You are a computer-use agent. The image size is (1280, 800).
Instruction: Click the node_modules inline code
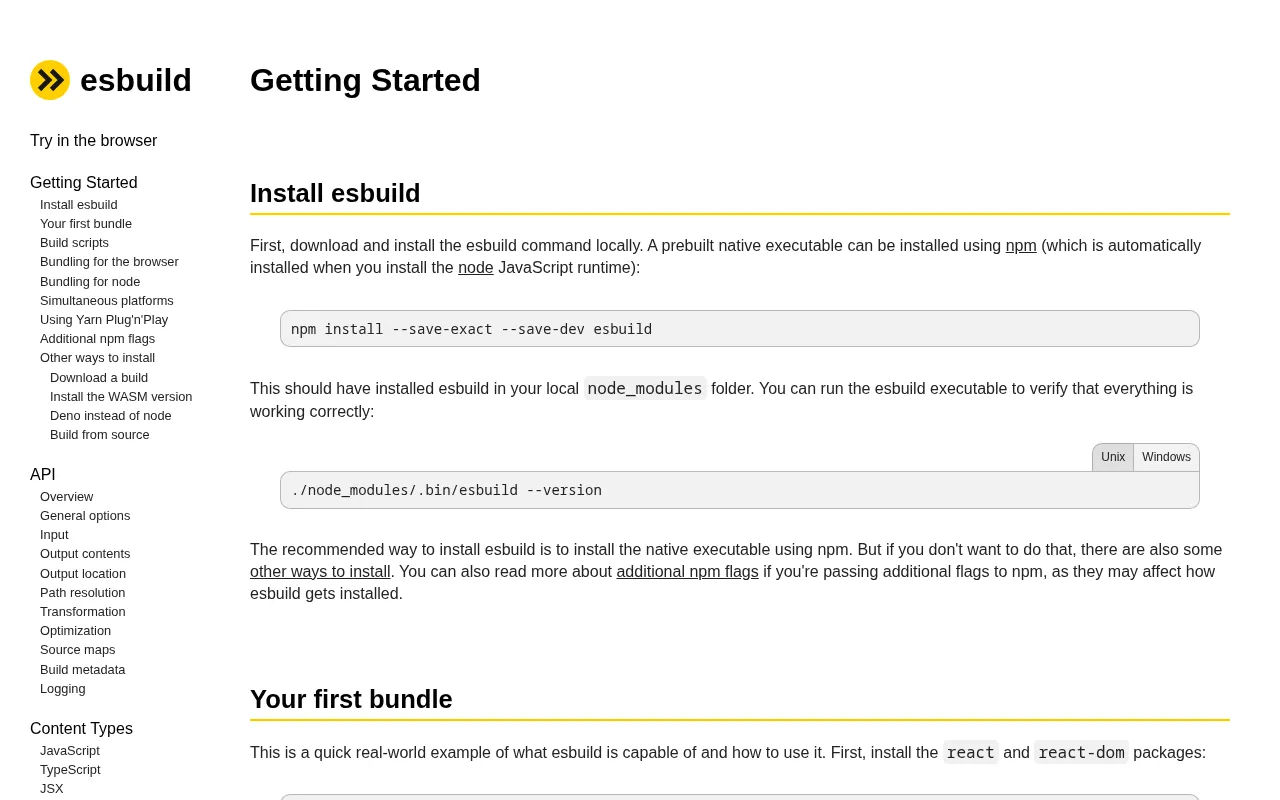(645, 388)
